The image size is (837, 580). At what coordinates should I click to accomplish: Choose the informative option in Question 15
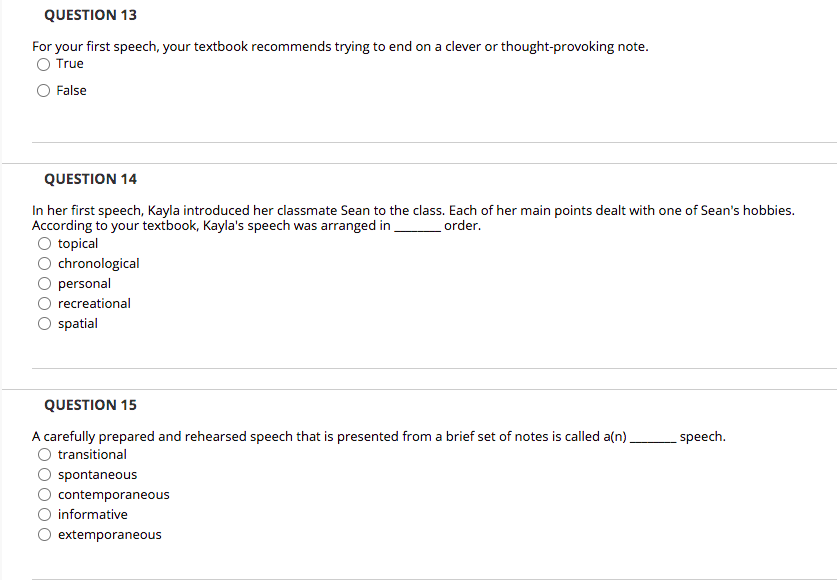click(x=44, y=514)
